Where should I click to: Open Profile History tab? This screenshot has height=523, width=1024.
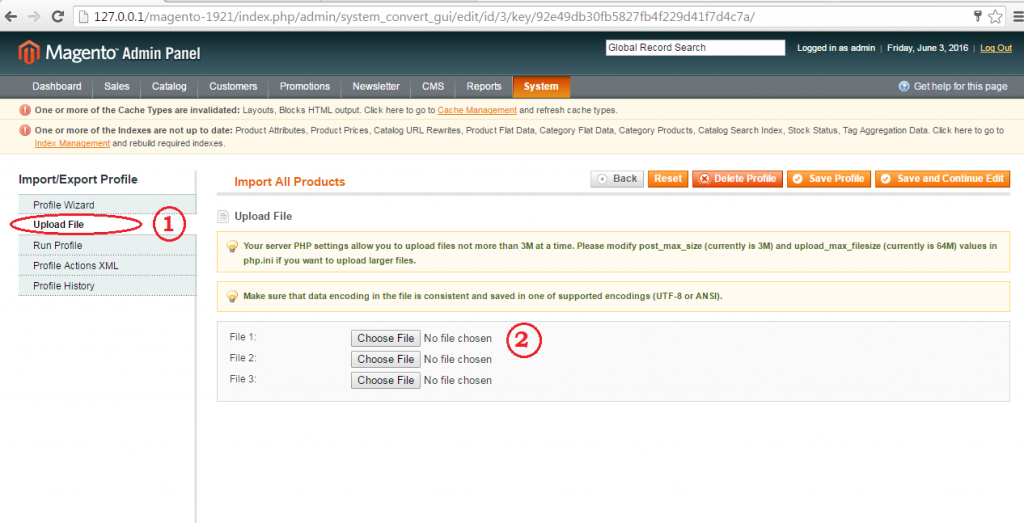click(x=107, y=285)
